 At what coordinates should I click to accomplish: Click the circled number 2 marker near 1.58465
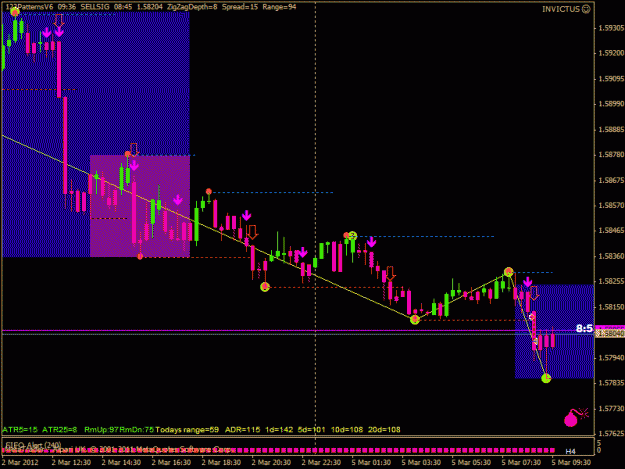tap(352, 236)
